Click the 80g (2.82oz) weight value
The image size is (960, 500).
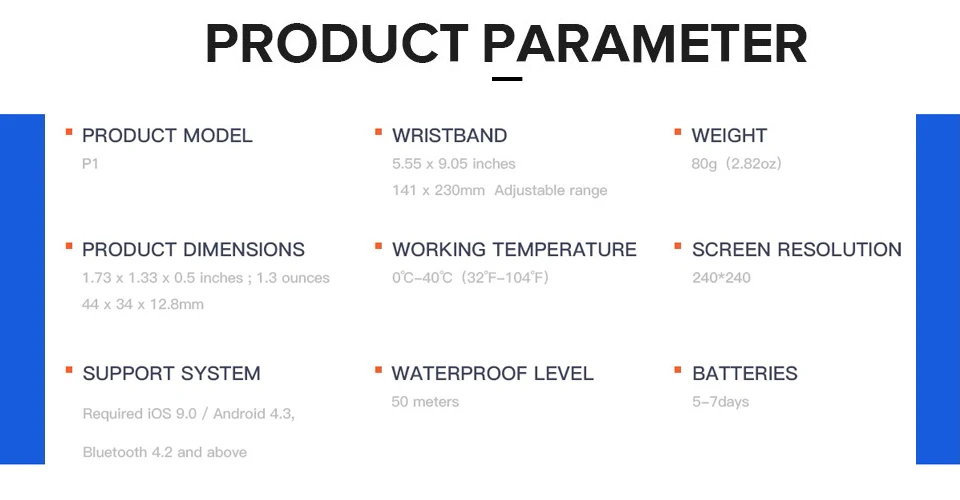[x=737, y=163]
